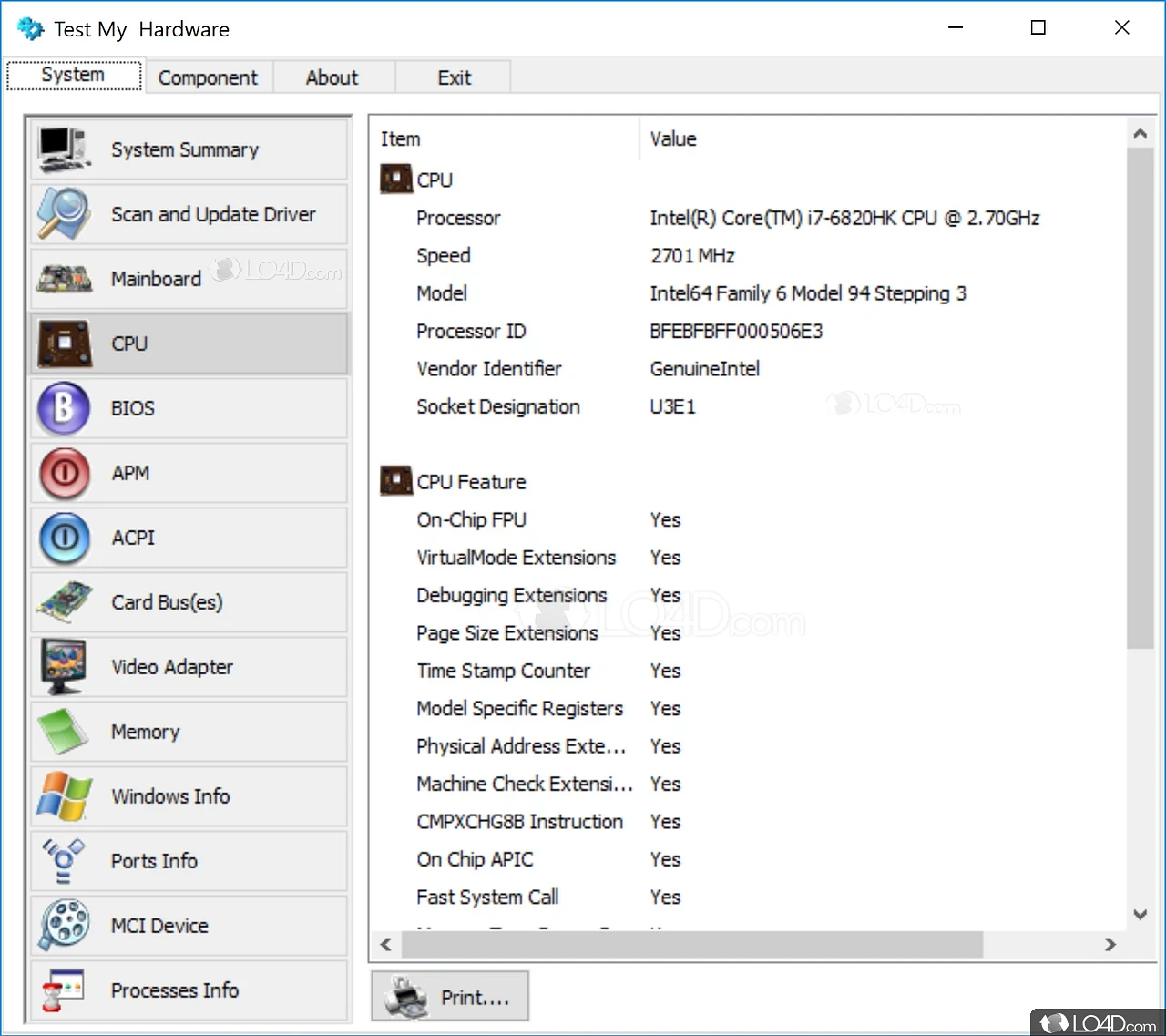Click the Test My Hardware title bar icon
1166x1036 pixels.
tap(30, 28)
